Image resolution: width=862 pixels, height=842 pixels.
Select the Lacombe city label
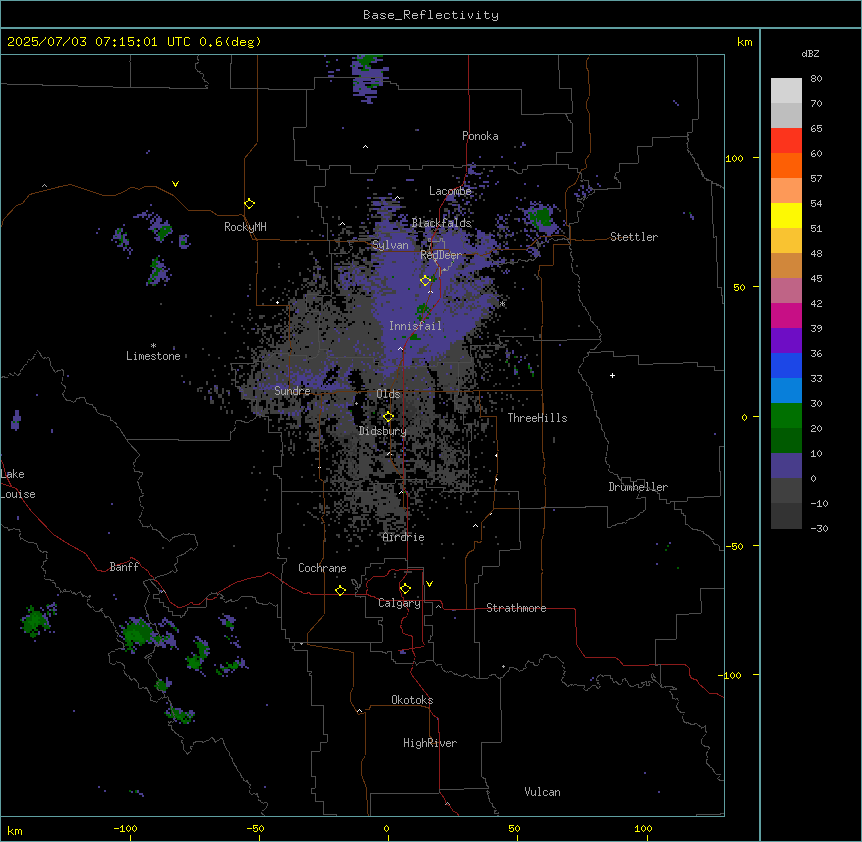point(450,191)
